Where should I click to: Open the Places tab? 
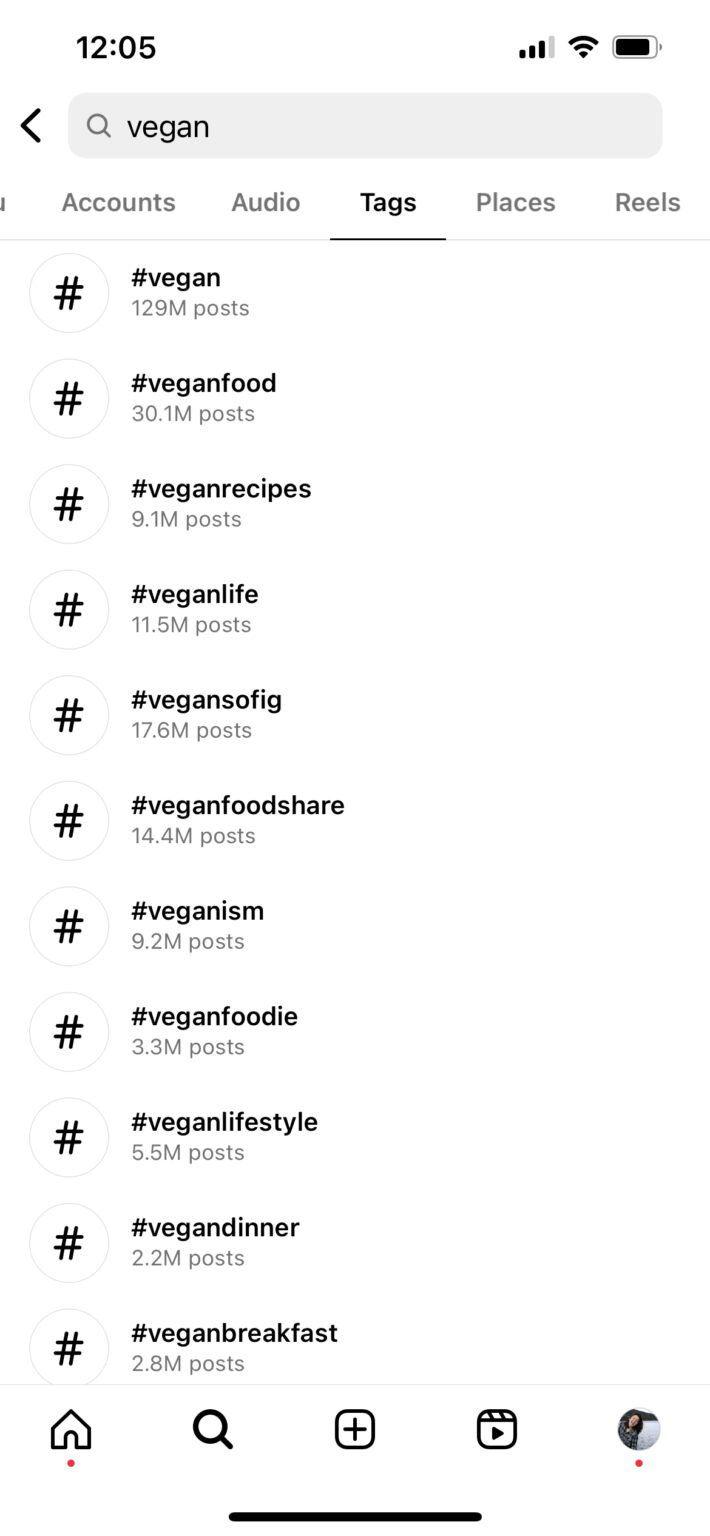click(x=515, y=202)
